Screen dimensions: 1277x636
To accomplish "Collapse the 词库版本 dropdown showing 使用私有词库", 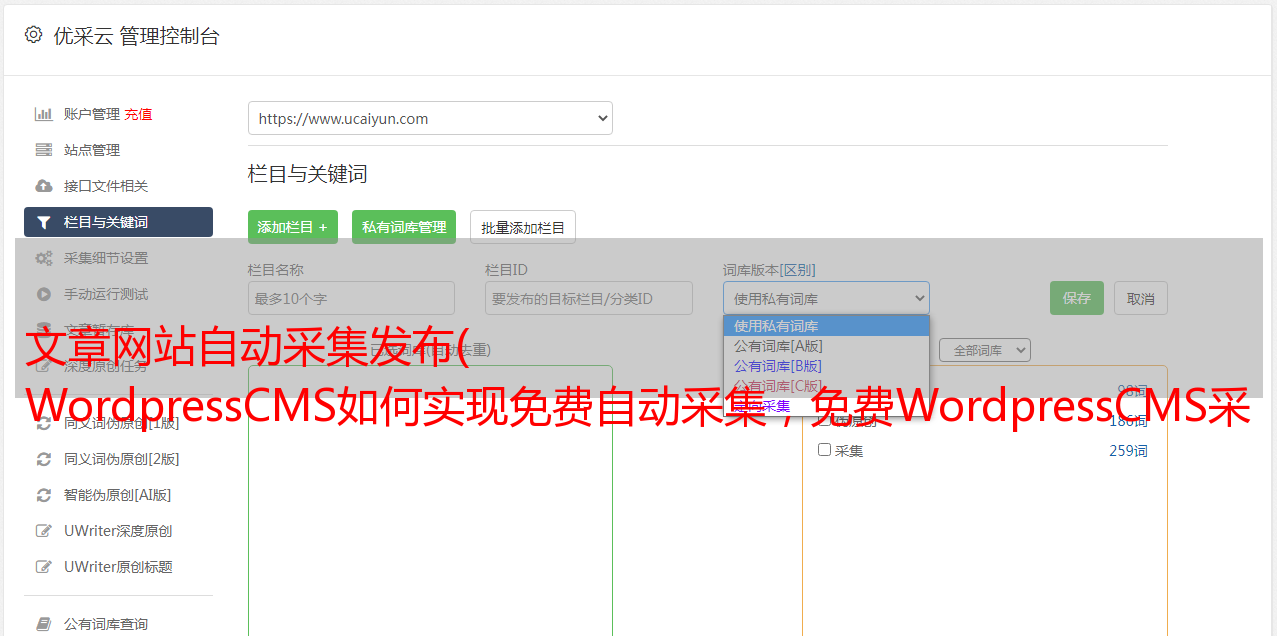I will click(826, 298).
